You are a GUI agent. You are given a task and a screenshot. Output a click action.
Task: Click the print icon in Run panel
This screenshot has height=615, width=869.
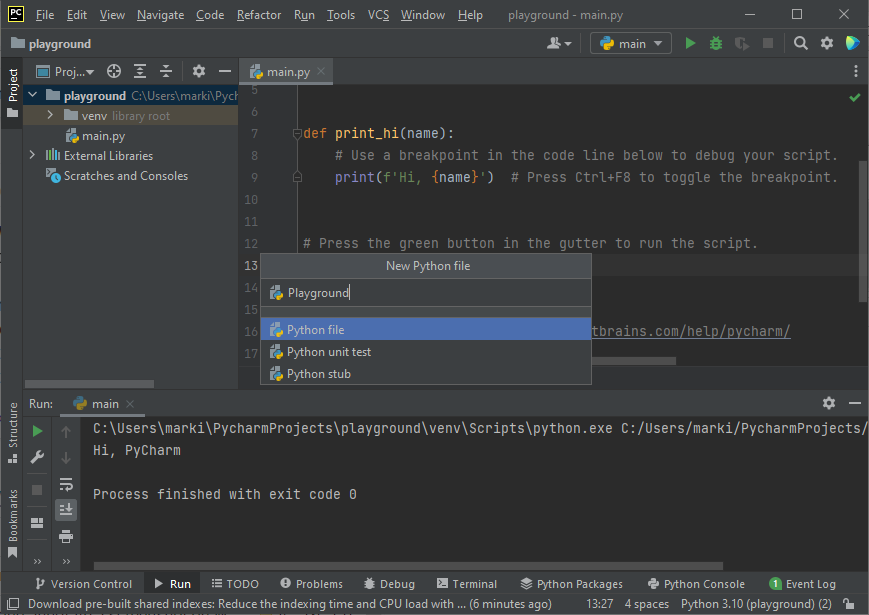[x=66, y=536]
